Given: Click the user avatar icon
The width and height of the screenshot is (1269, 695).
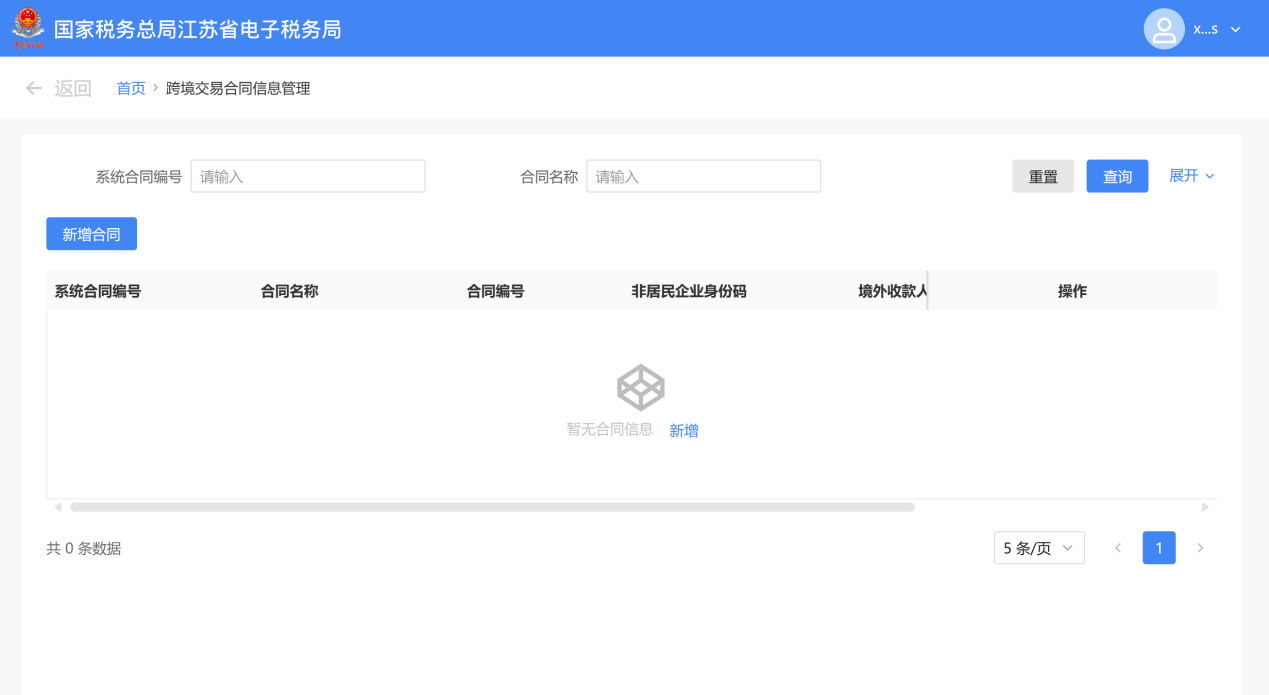Looking at the screenshot, I should [1163, 29].
